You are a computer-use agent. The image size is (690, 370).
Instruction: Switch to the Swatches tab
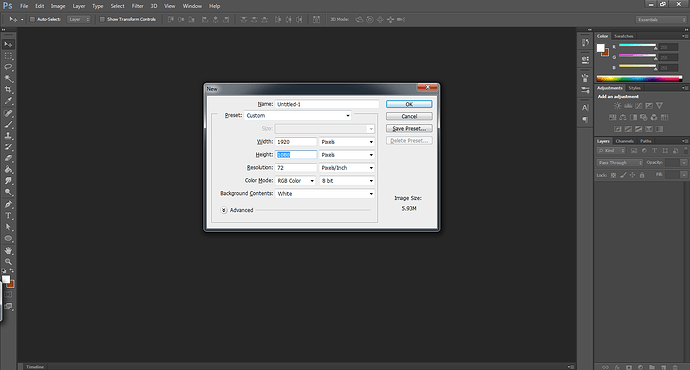pos(624,36)
